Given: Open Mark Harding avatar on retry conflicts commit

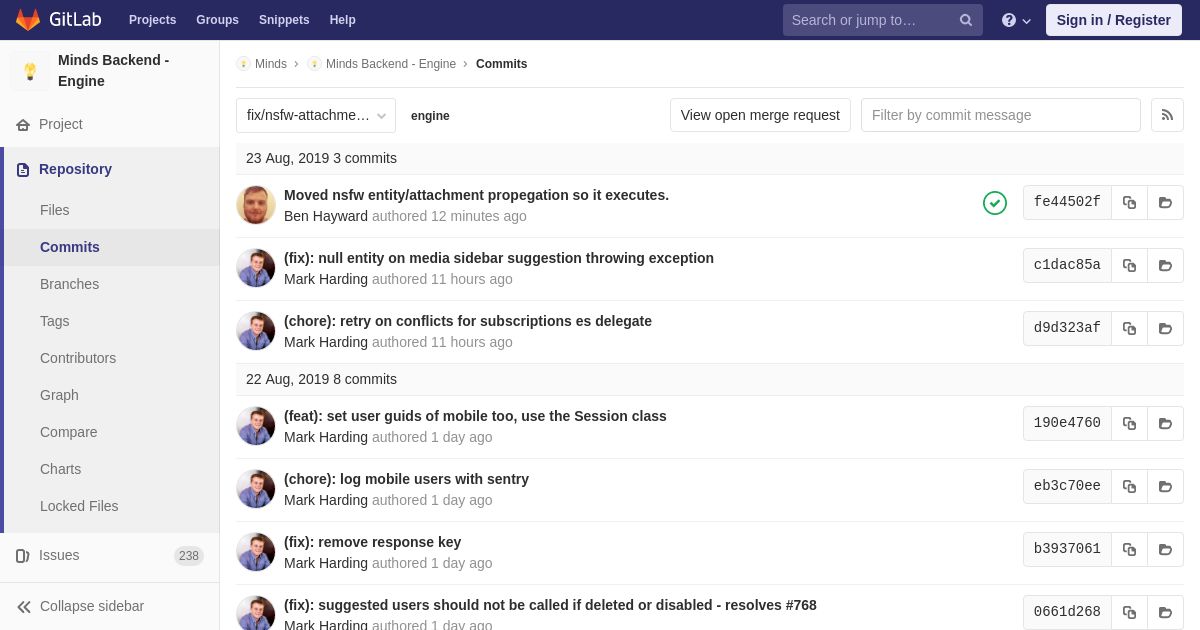Looking at the screenshot, I should pos(256,331).
